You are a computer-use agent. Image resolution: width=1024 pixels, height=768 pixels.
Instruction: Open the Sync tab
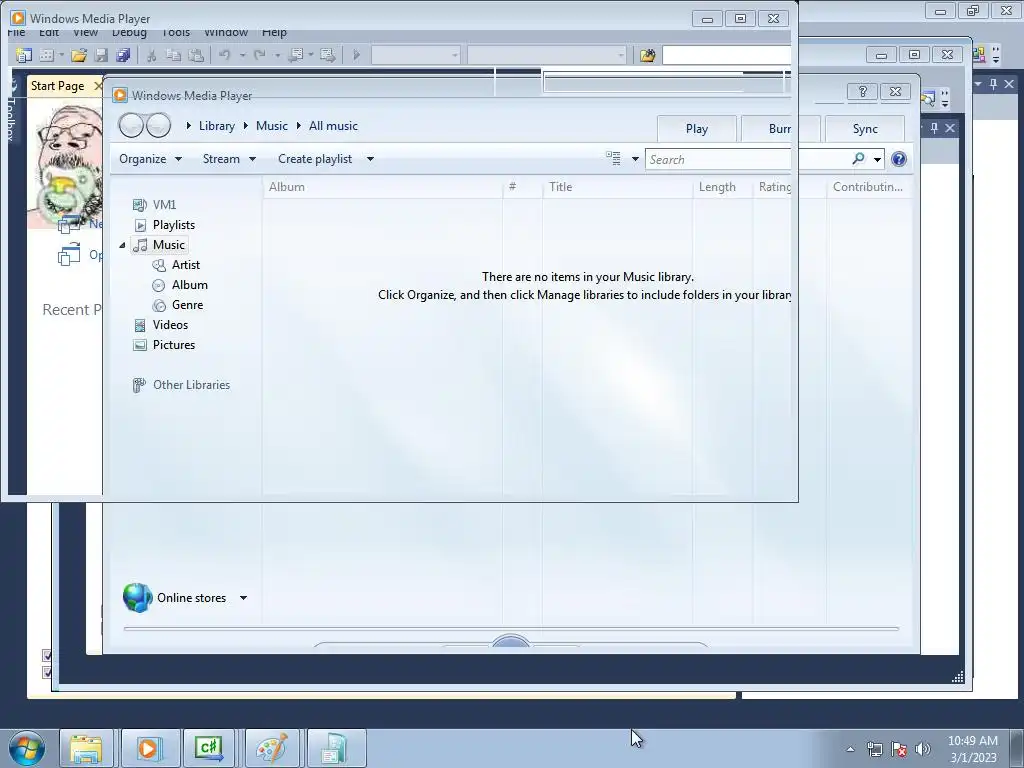[x=865, y=129]
